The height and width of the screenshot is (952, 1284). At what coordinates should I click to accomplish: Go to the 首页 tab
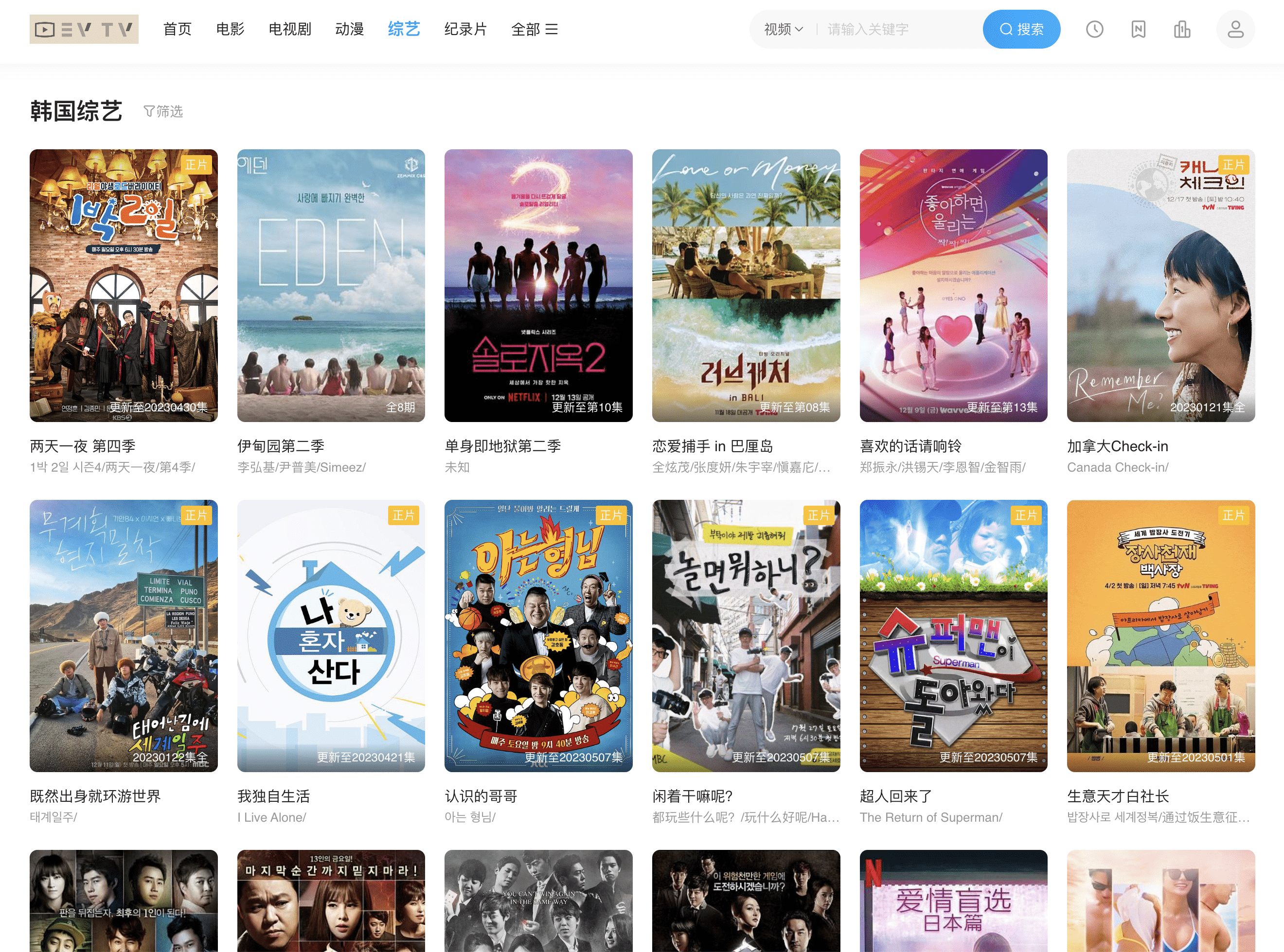tap(177, 29)
